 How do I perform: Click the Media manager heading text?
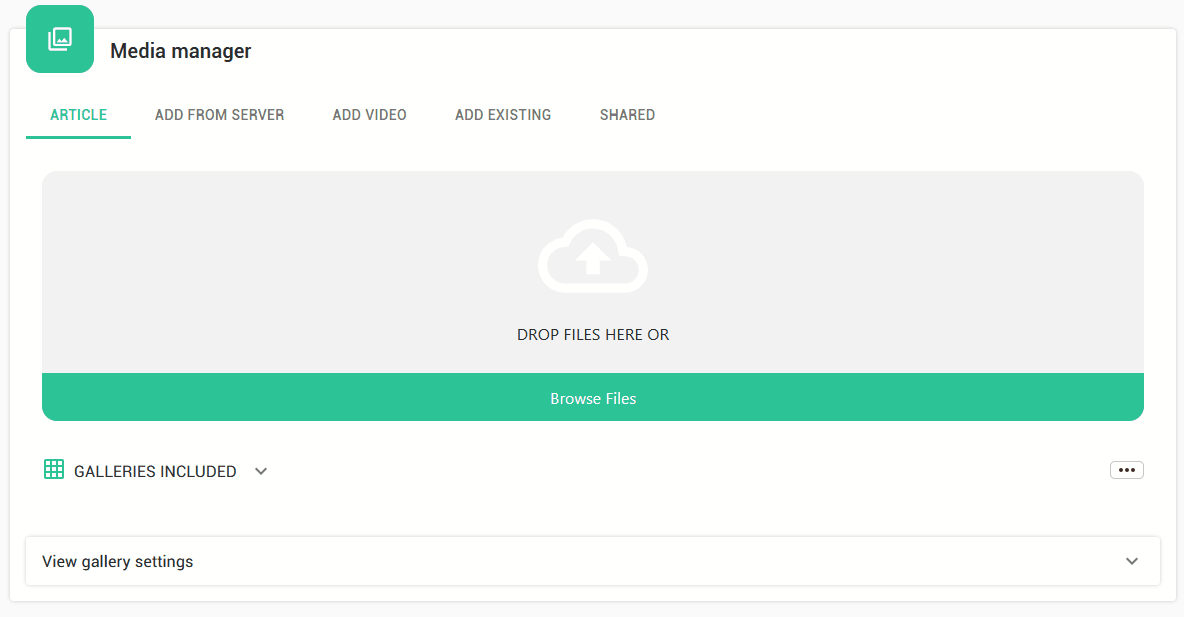(x=180, y=51)
